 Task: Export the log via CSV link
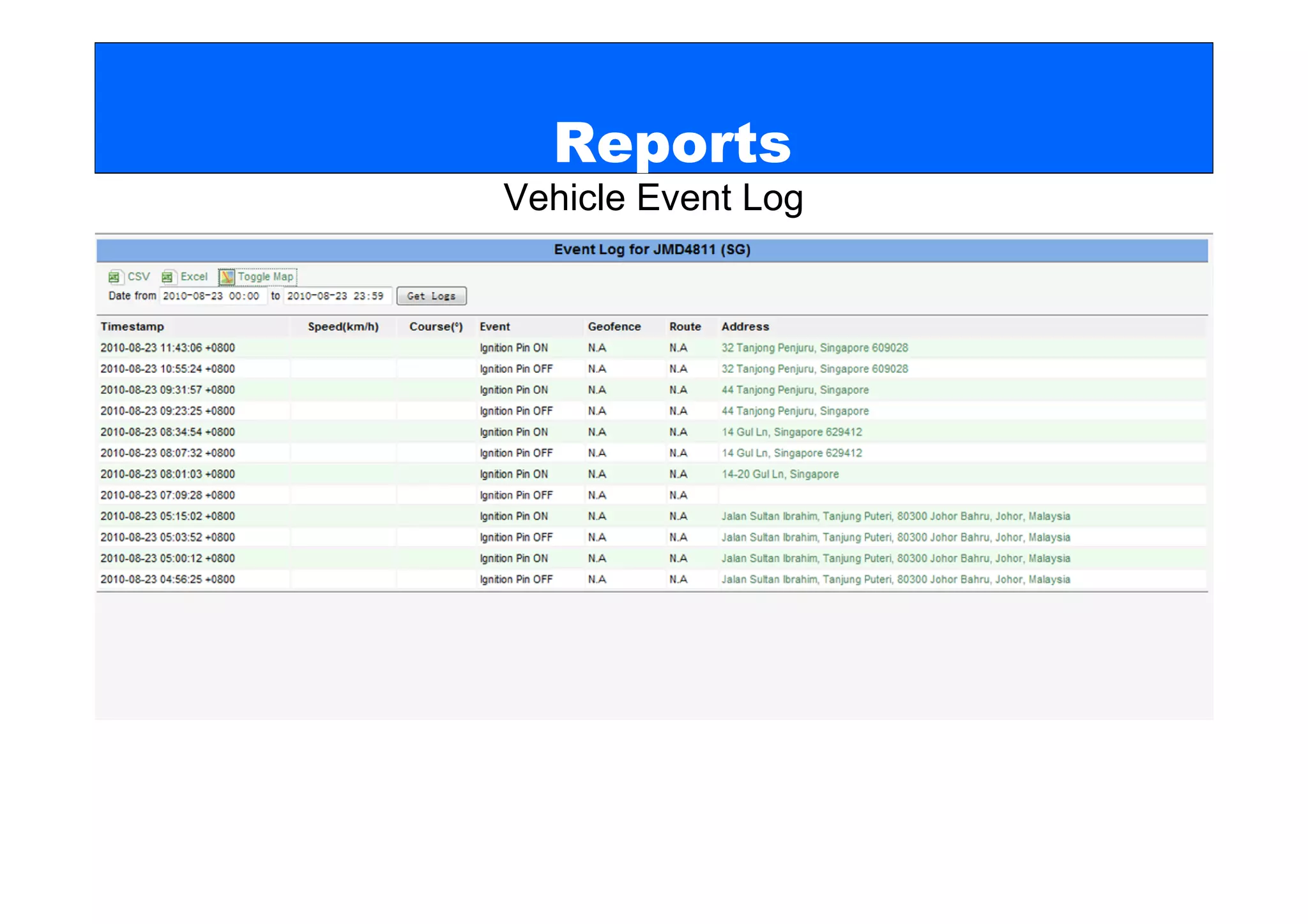pos(139,276)
